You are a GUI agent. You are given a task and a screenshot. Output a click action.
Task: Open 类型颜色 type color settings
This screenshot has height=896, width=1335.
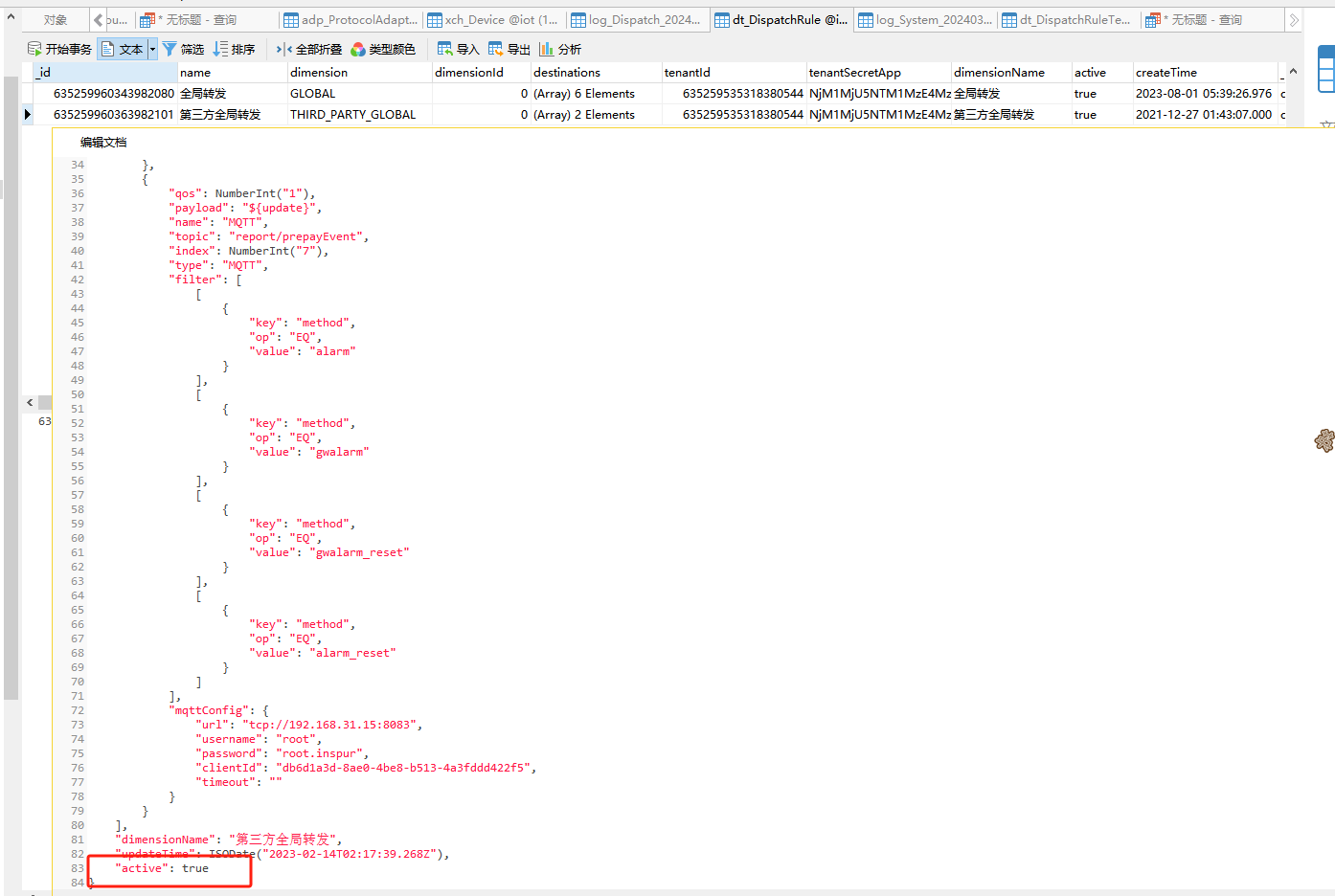(382, 49)
